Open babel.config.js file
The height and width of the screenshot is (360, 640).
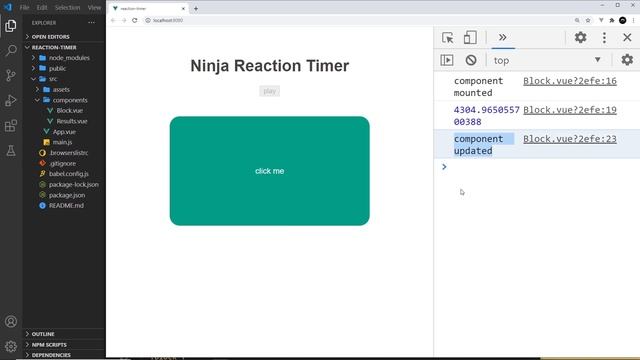click(x=69, y=174)
